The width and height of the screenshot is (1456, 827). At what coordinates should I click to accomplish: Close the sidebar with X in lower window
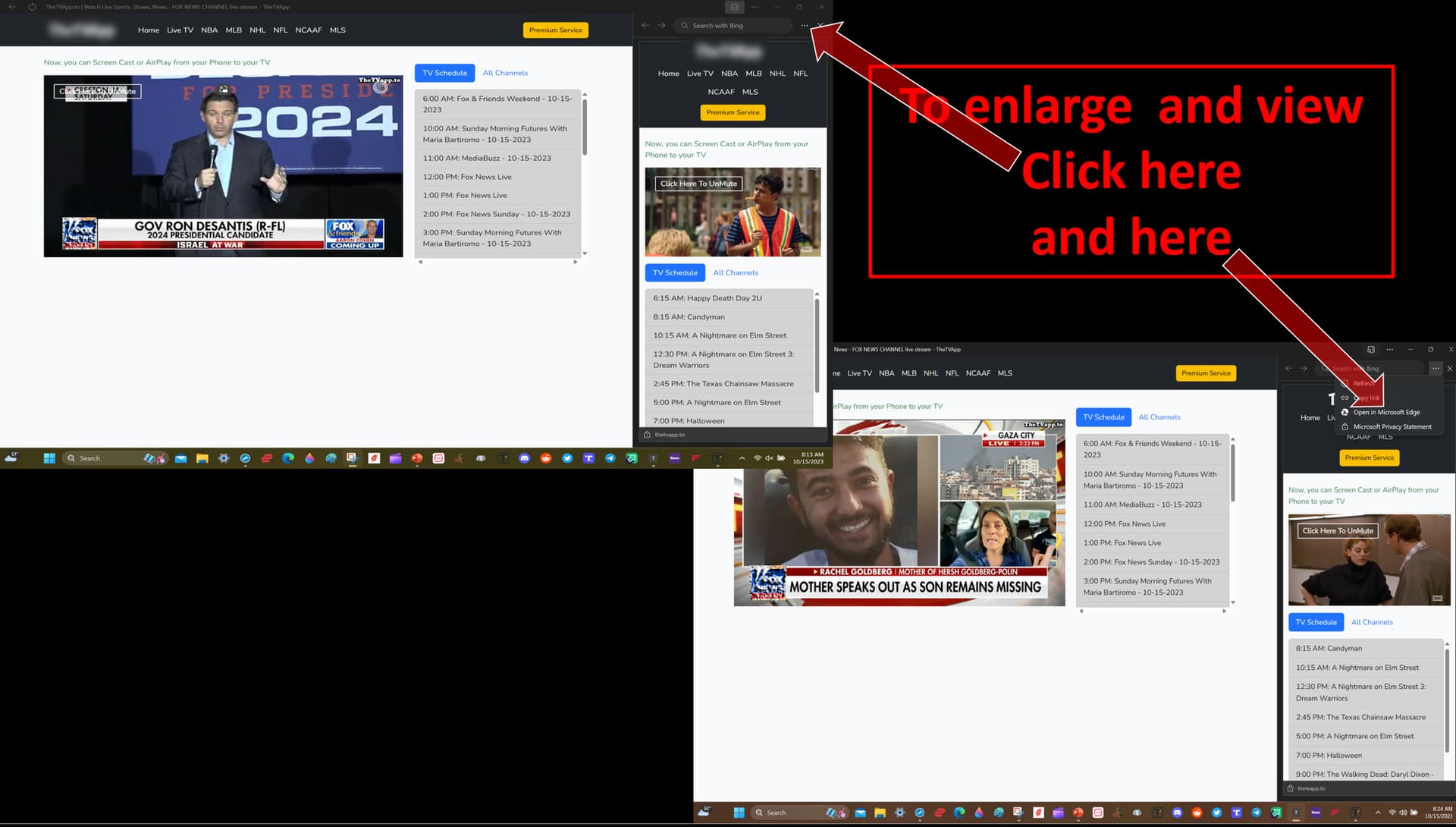1449,368
